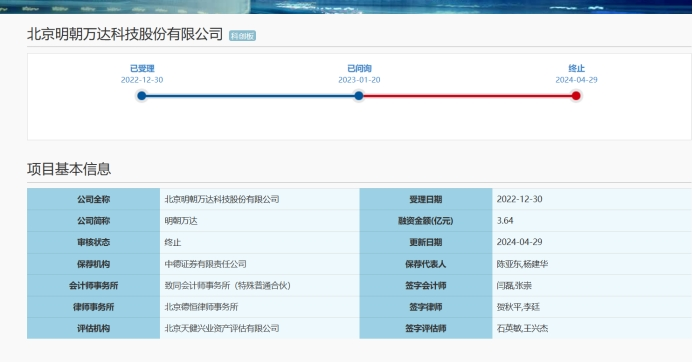The width and height of the screenshot is (693, 363).
Task: Select the 已问询 stage label
Action: coord(359,69)
